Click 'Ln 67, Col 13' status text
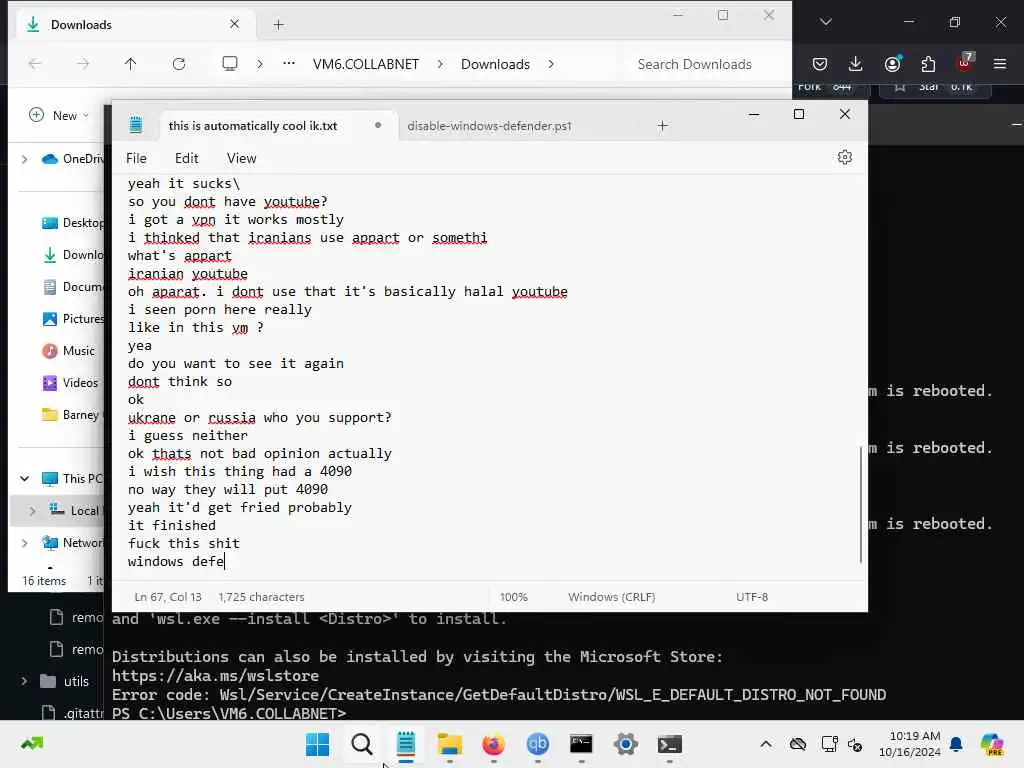1024x768 pixels. tap(168, 597)
